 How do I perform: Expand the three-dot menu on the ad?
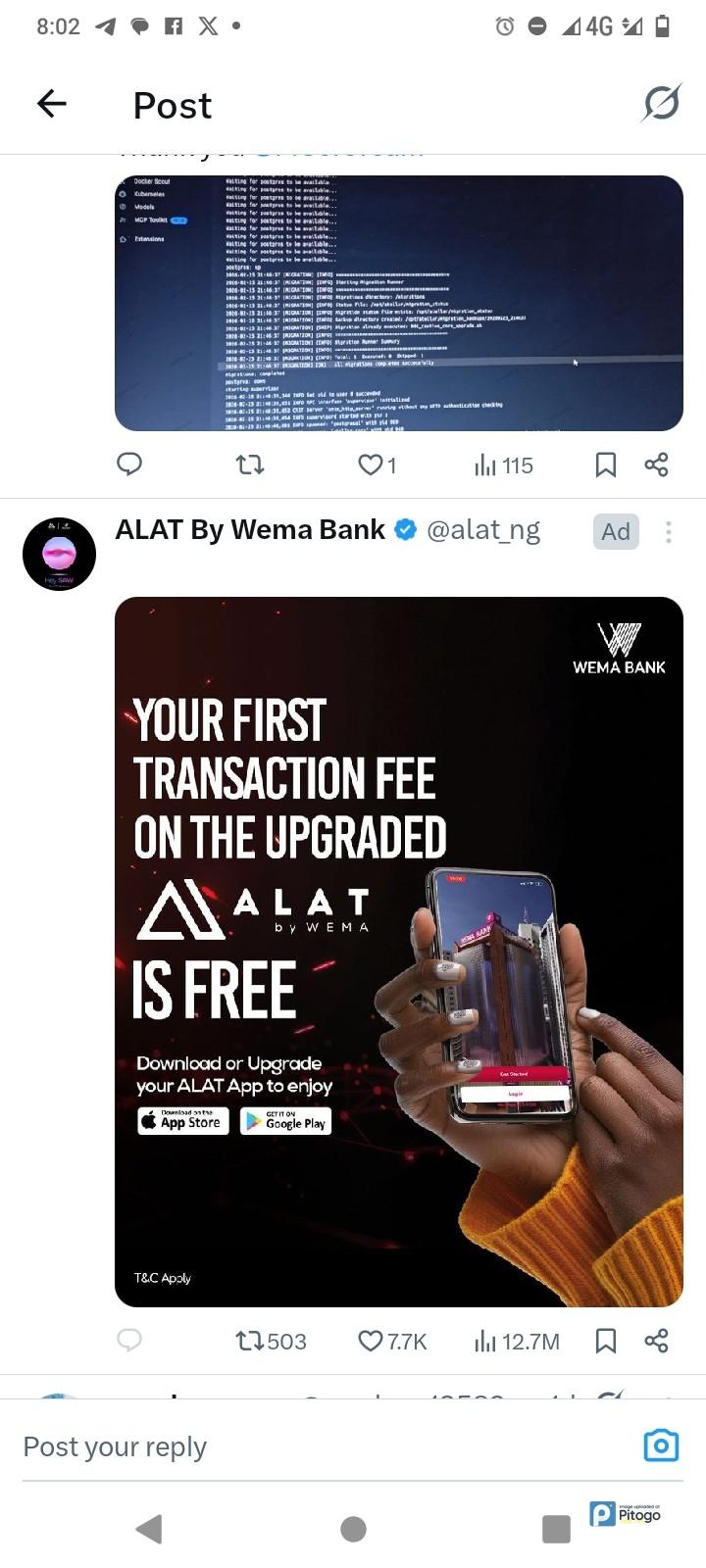(x=669, y=531)
